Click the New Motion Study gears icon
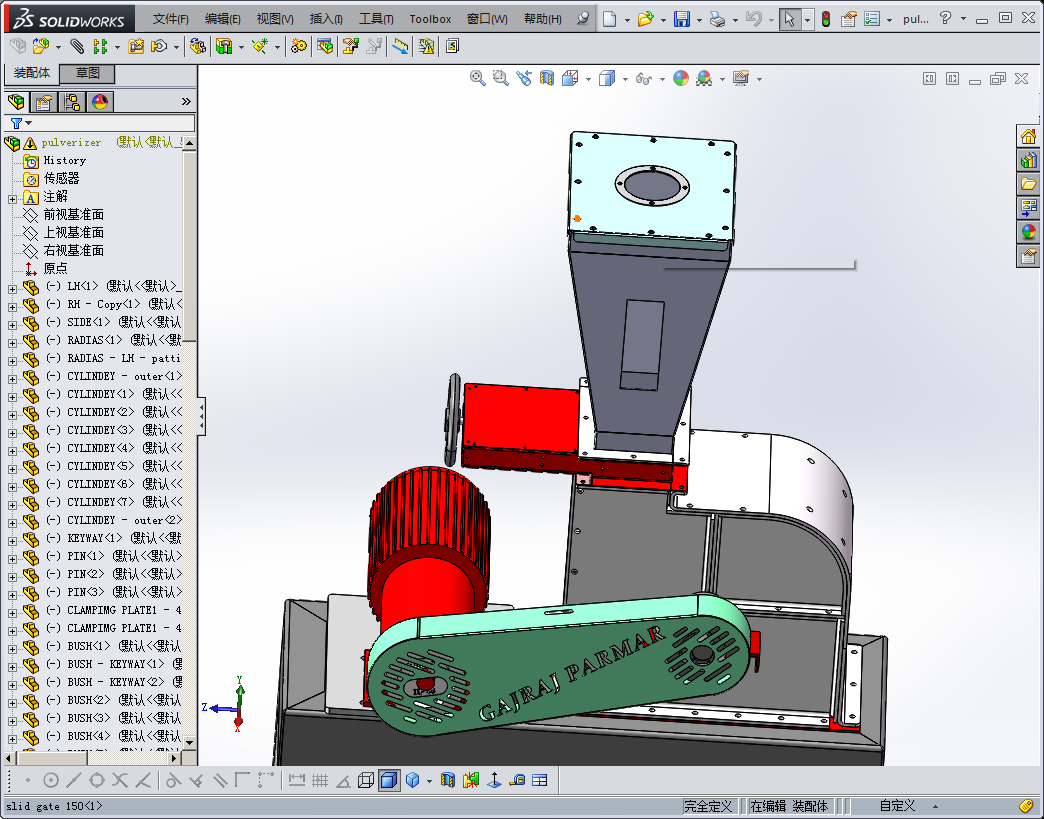 pyautogui.click(x=299, y=46)
